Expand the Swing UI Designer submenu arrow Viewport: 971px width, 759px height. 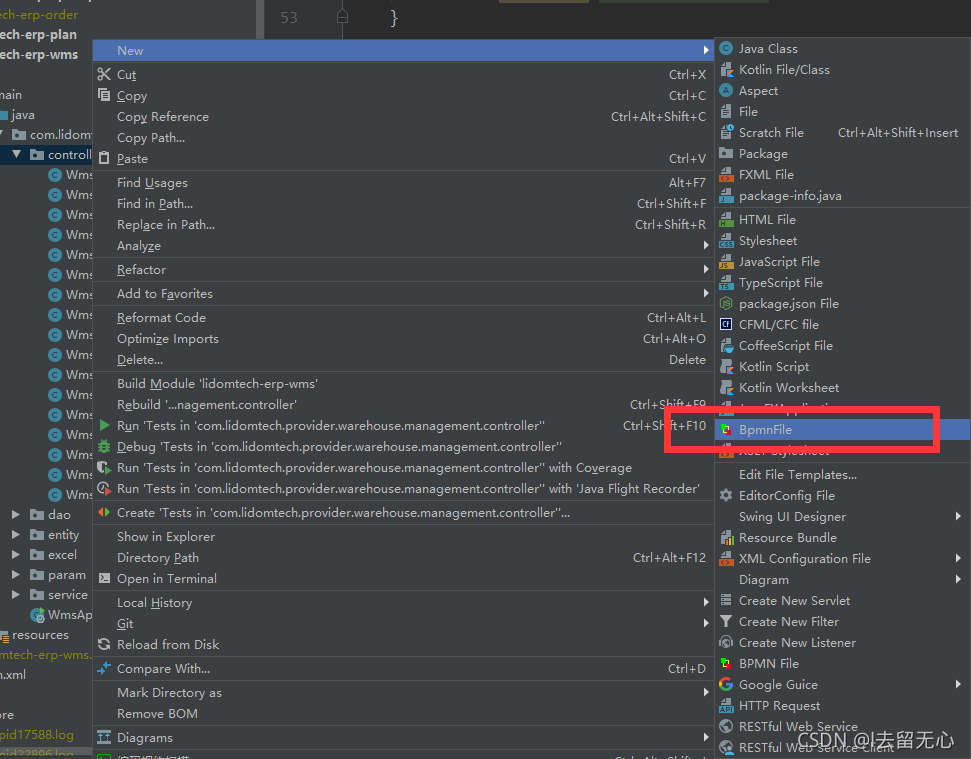[958, 516]
